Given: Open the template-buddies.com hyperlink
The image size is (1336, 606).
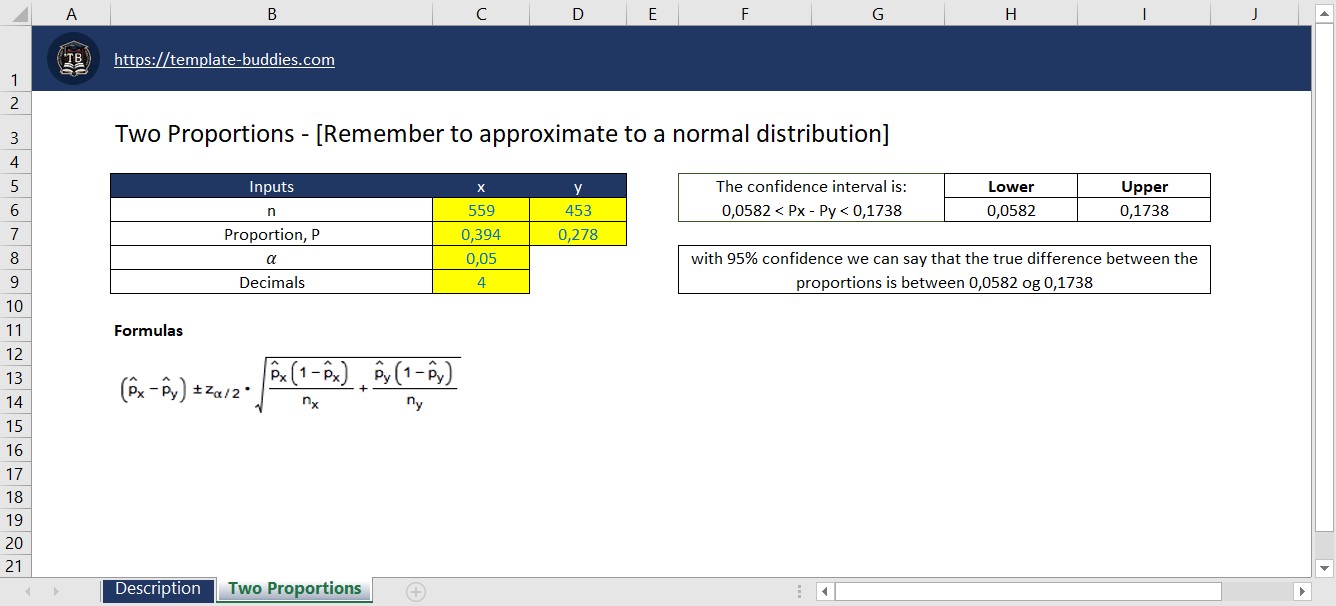Looking at the screenshot, I should (x=224, y=60).
